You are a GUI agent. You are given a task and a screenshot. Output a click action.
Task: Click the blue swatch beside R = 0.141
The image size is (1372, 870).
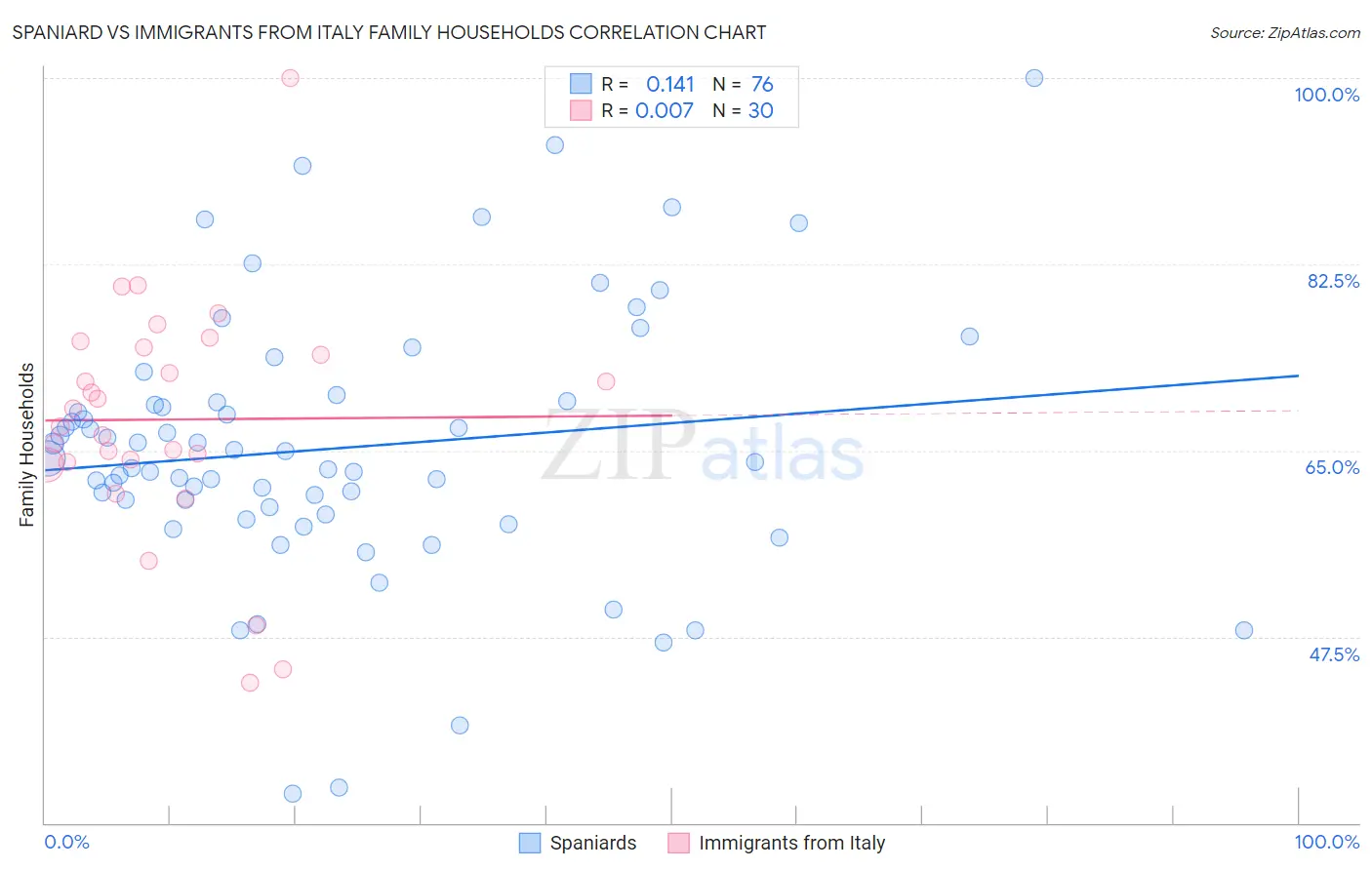tap(581, 84)
